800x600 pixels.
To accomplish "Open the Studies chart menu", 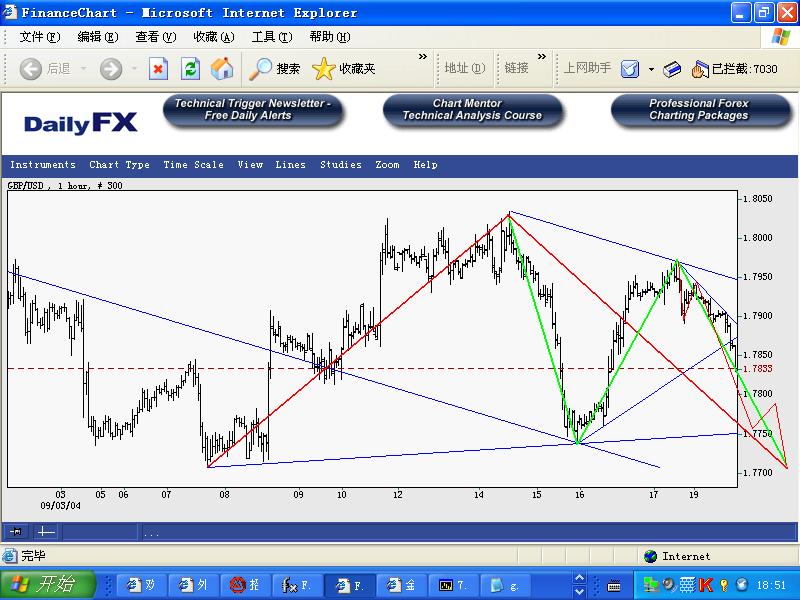I will coord(341,165).
